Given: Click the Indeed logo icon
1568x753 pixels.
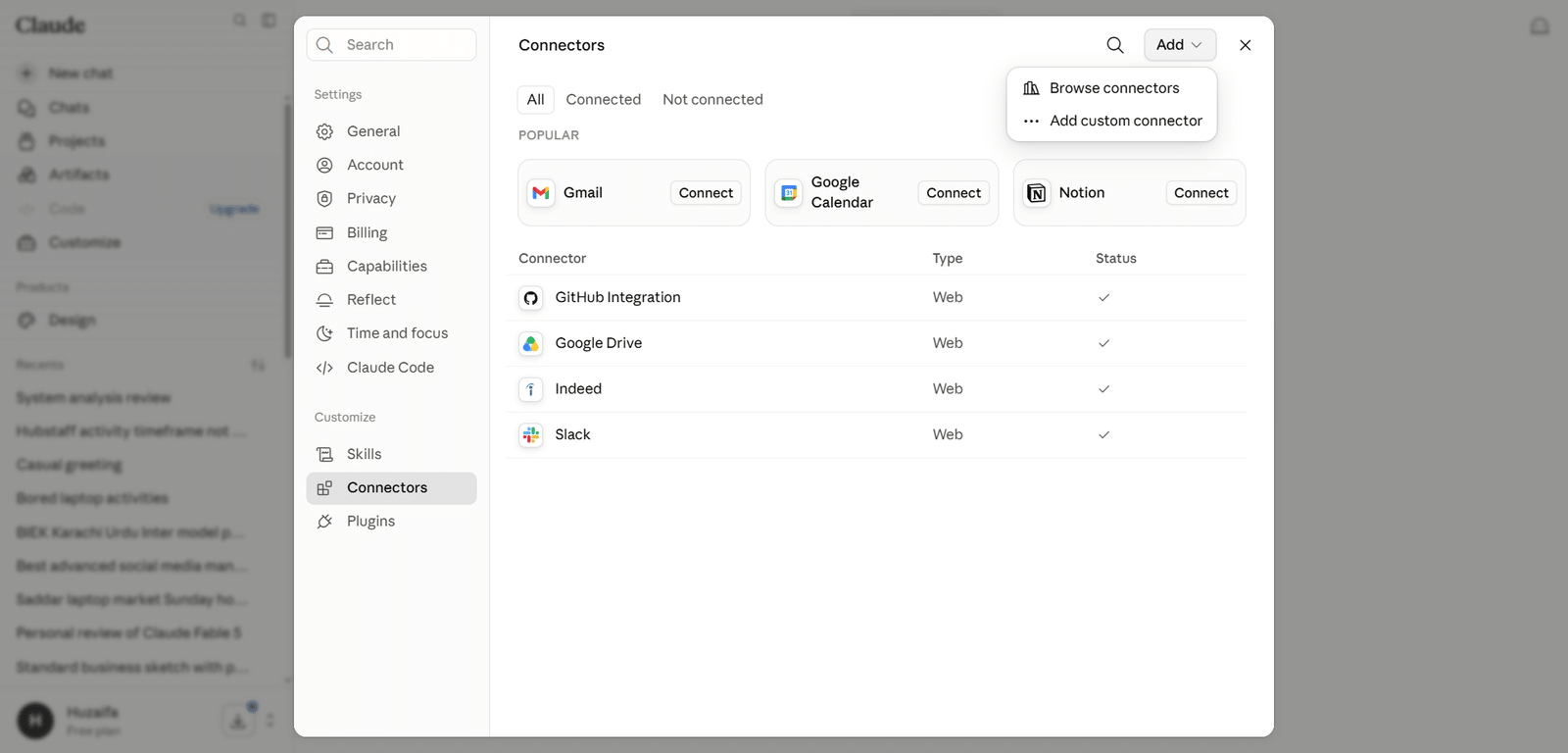Looking at the screenshot, I should click(x=531, y=389).
